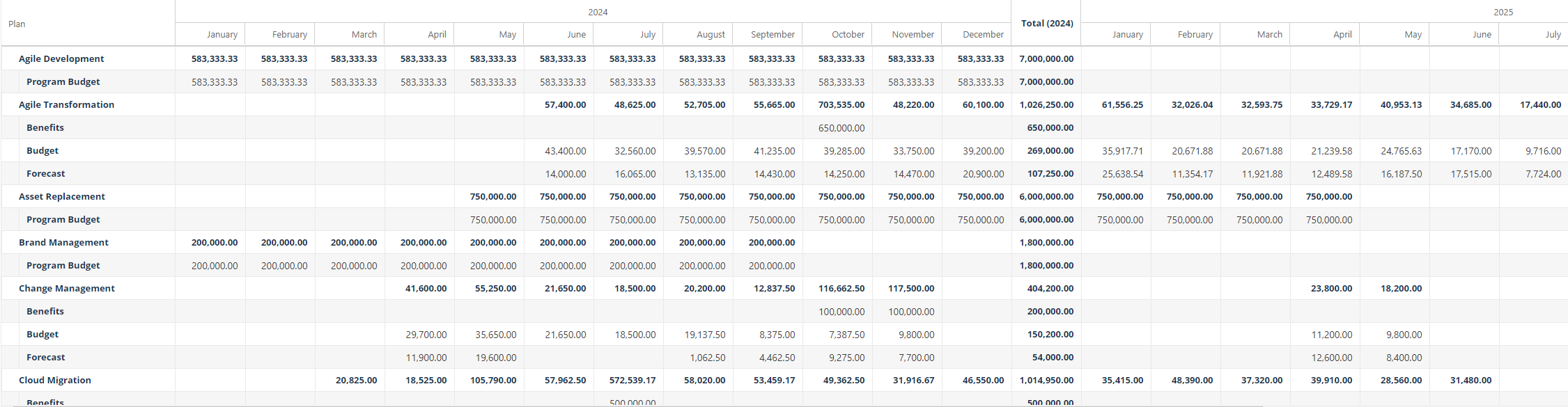Select the Cloud Migration plan row
This screenshot has width=1568, height=407.
54,380
